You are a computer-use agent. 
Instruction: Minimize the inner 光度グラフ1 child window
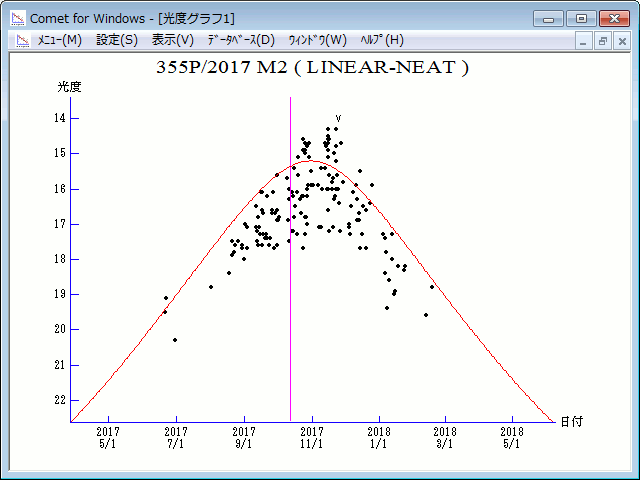tap(585, 41)
